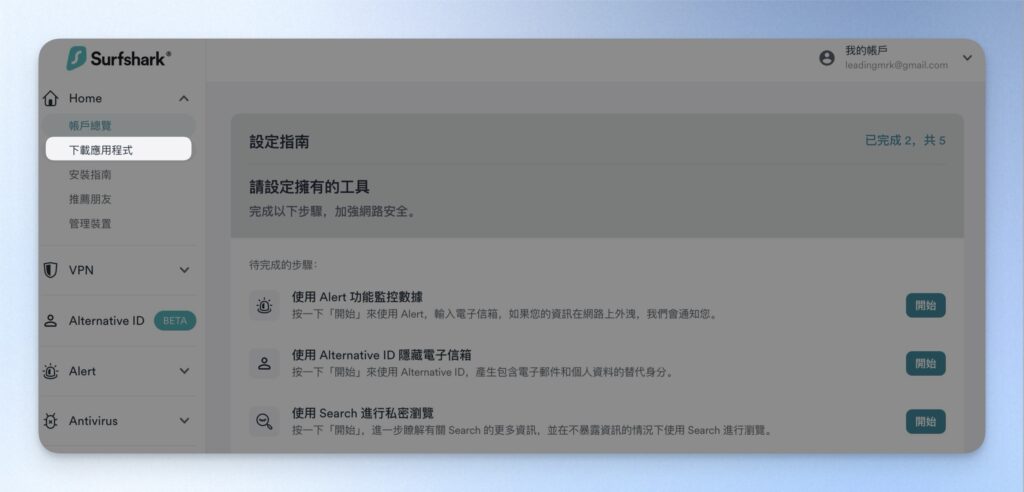Click the 請設定擁有的工具 heading

(x=310, y=188)
